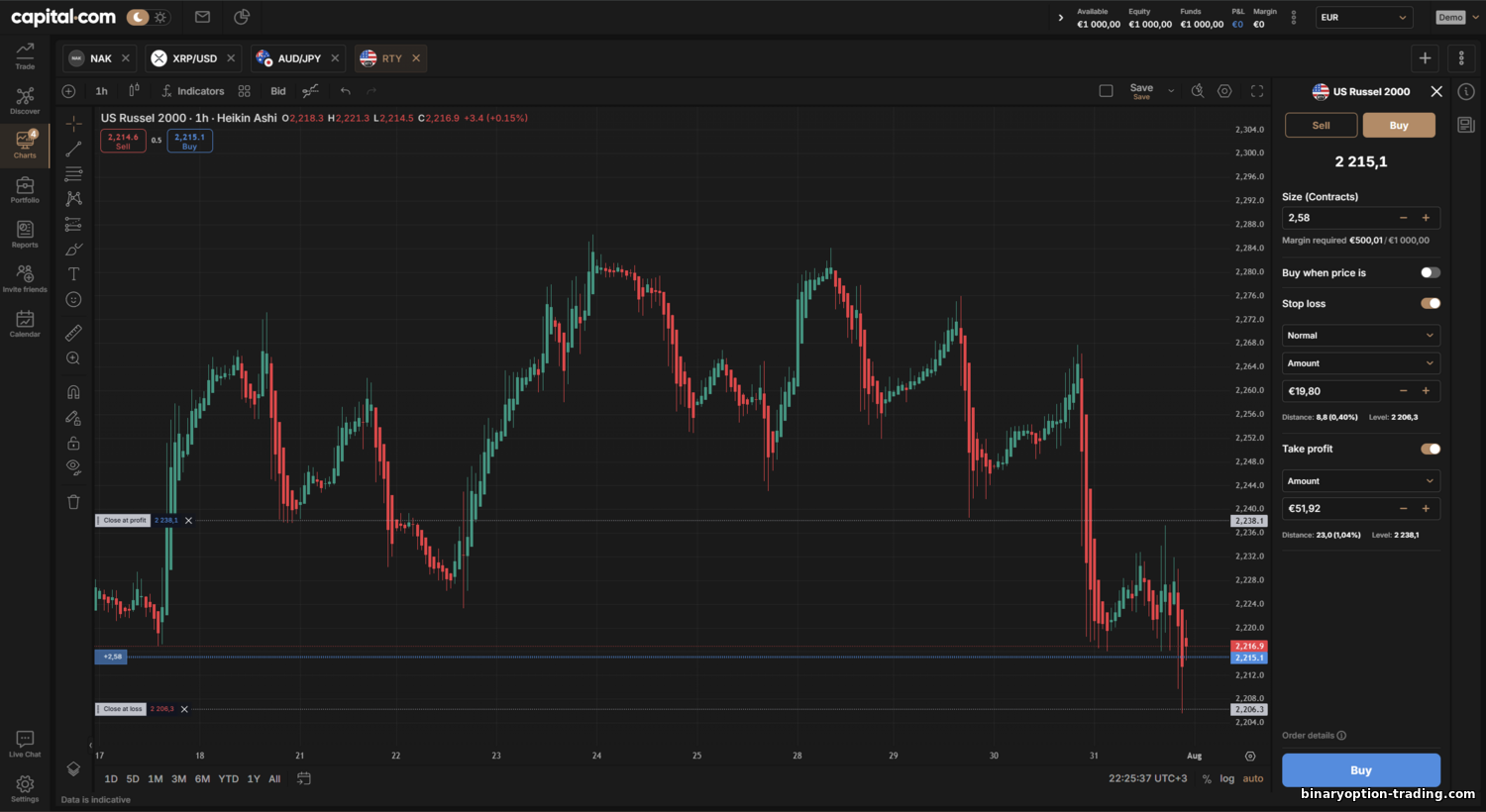Click the Size contracts input field

pos(1337,218)
